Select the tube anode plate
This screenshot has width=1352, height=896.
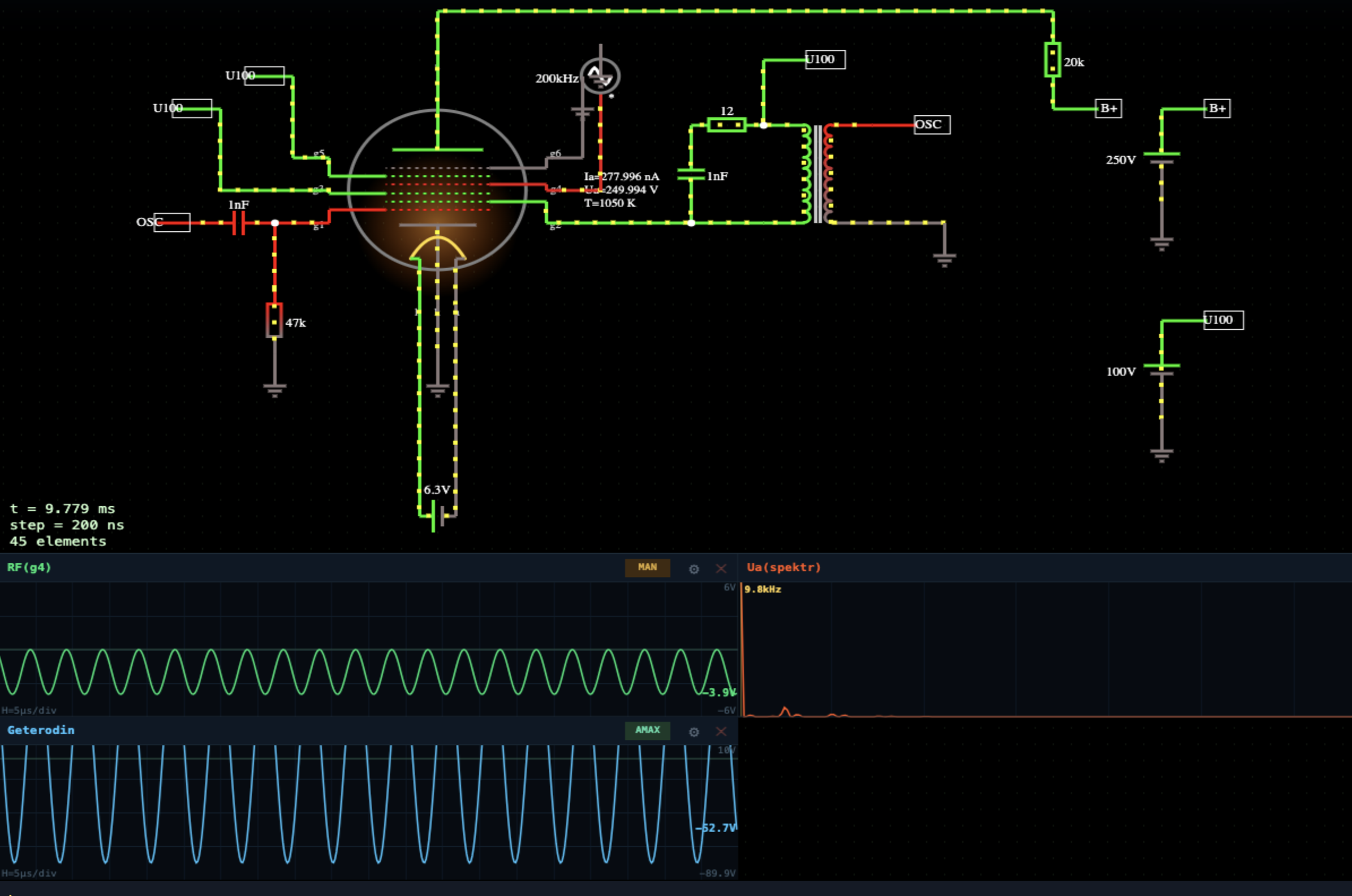click(438, 150)
